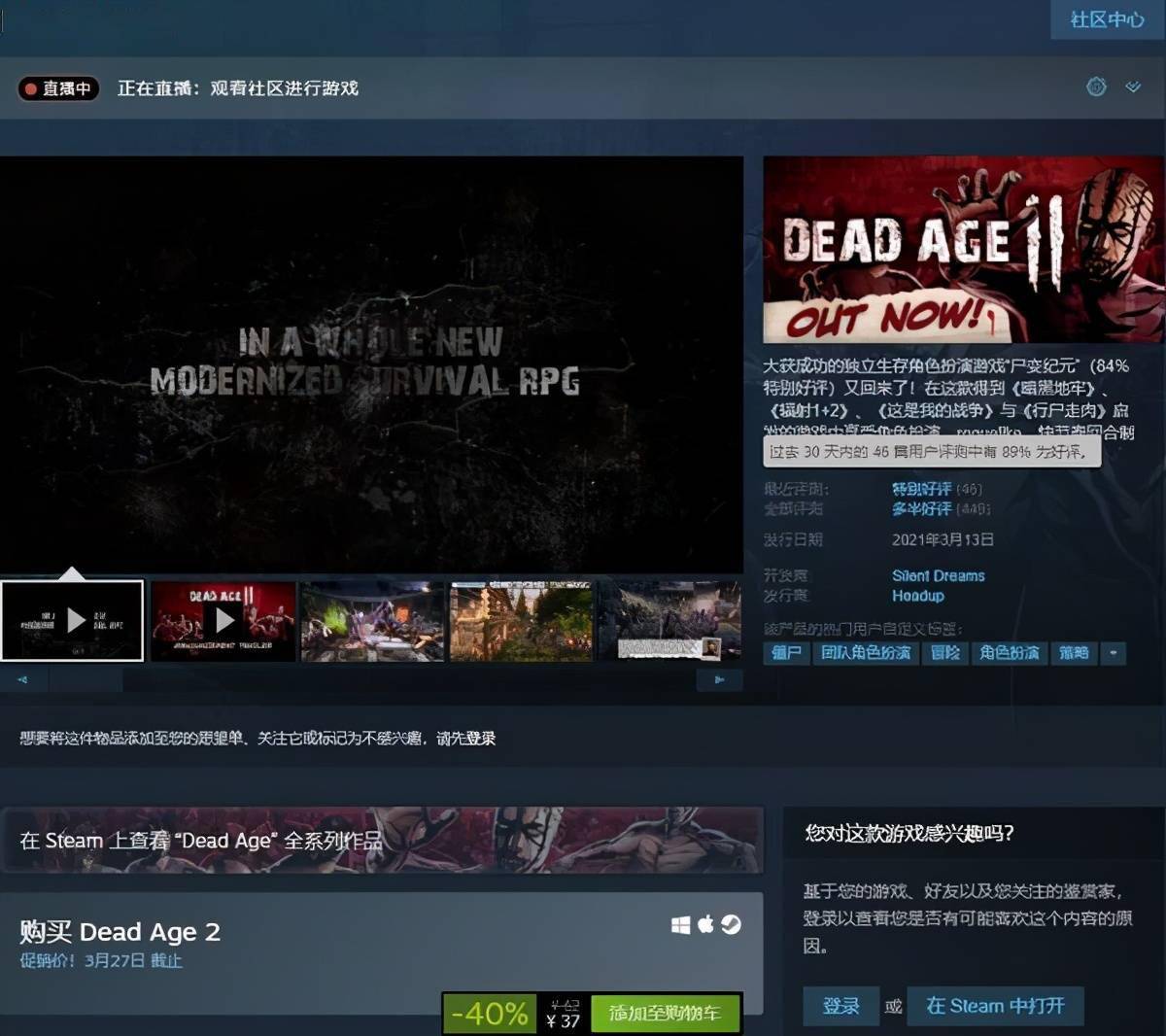The image size is (1166, 1036).
Task: Click the 登录 link in wishlist notice
Action: click(x=480, y=739)
